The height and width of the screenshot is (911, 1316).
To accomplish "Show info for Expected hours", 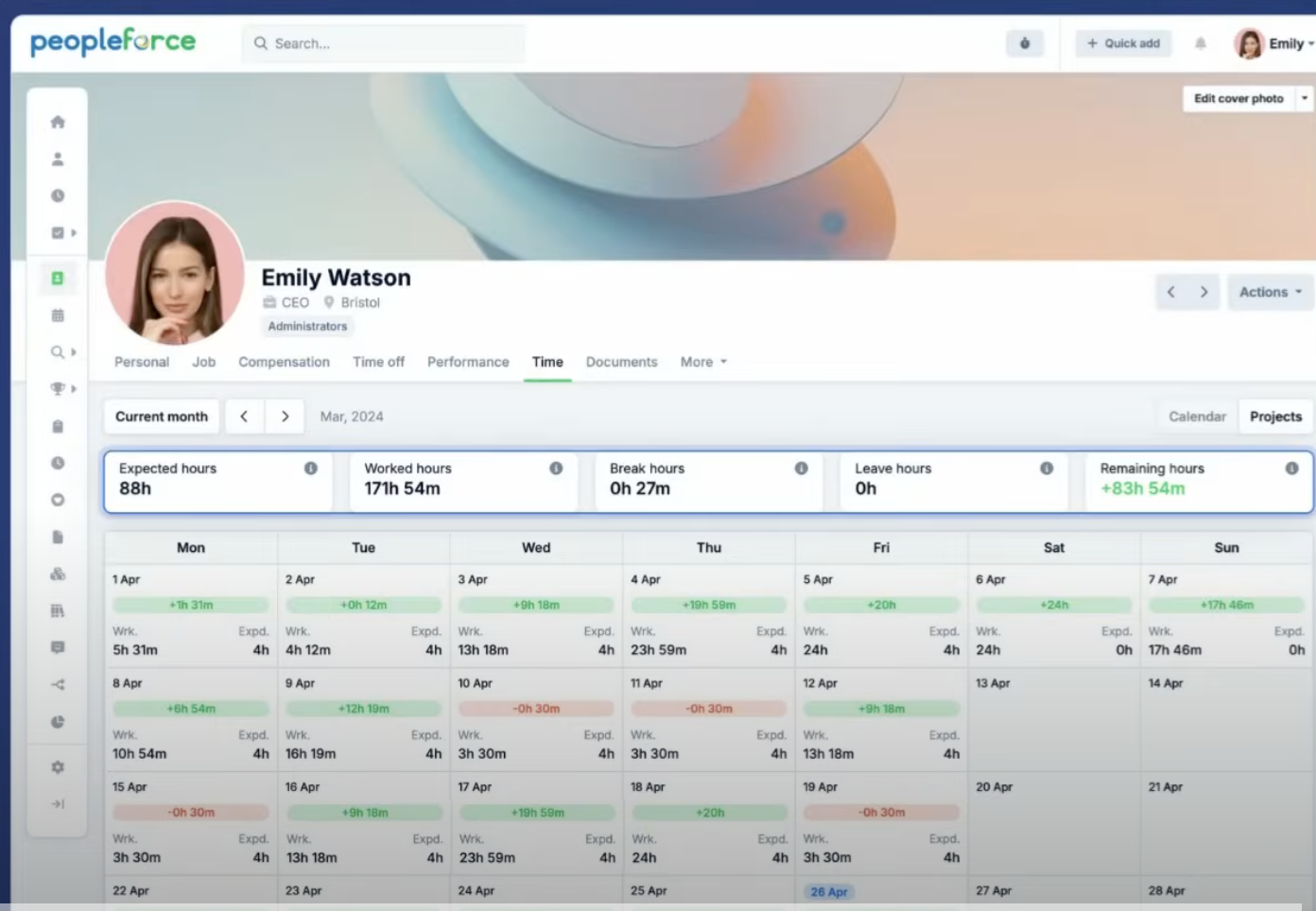I will point(310,469).
